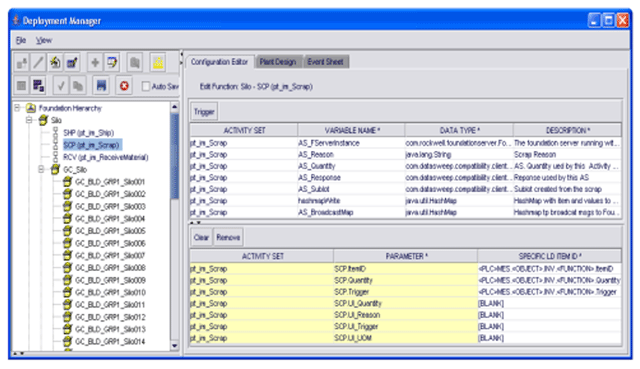Click the SCP.UI_UOM parameter cell

406,338
